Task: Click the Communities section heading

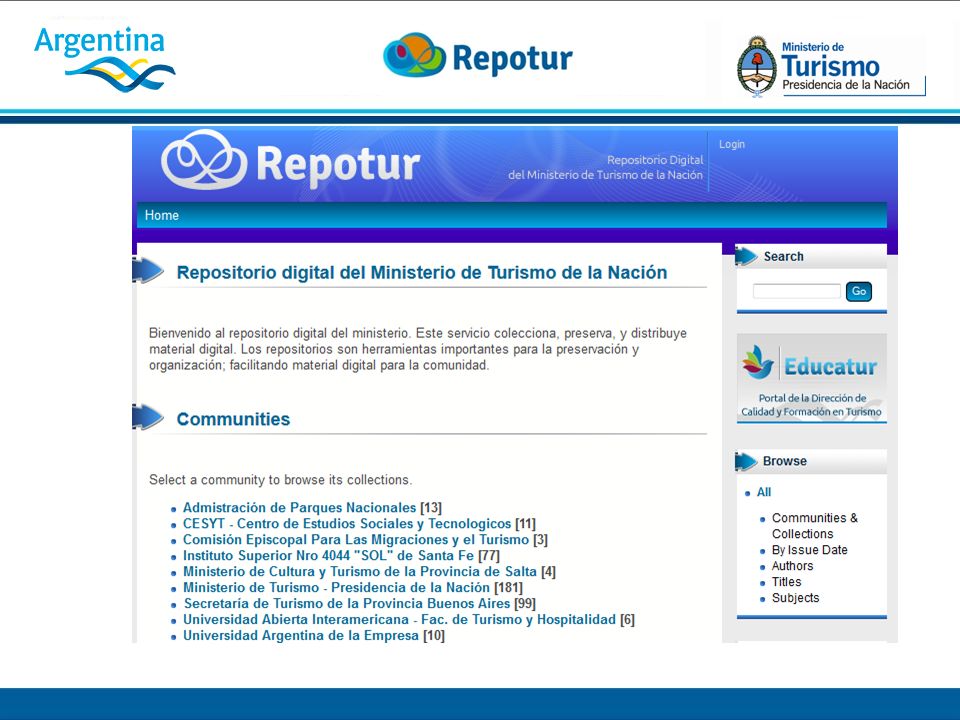Action: click(x=233, y=419)
